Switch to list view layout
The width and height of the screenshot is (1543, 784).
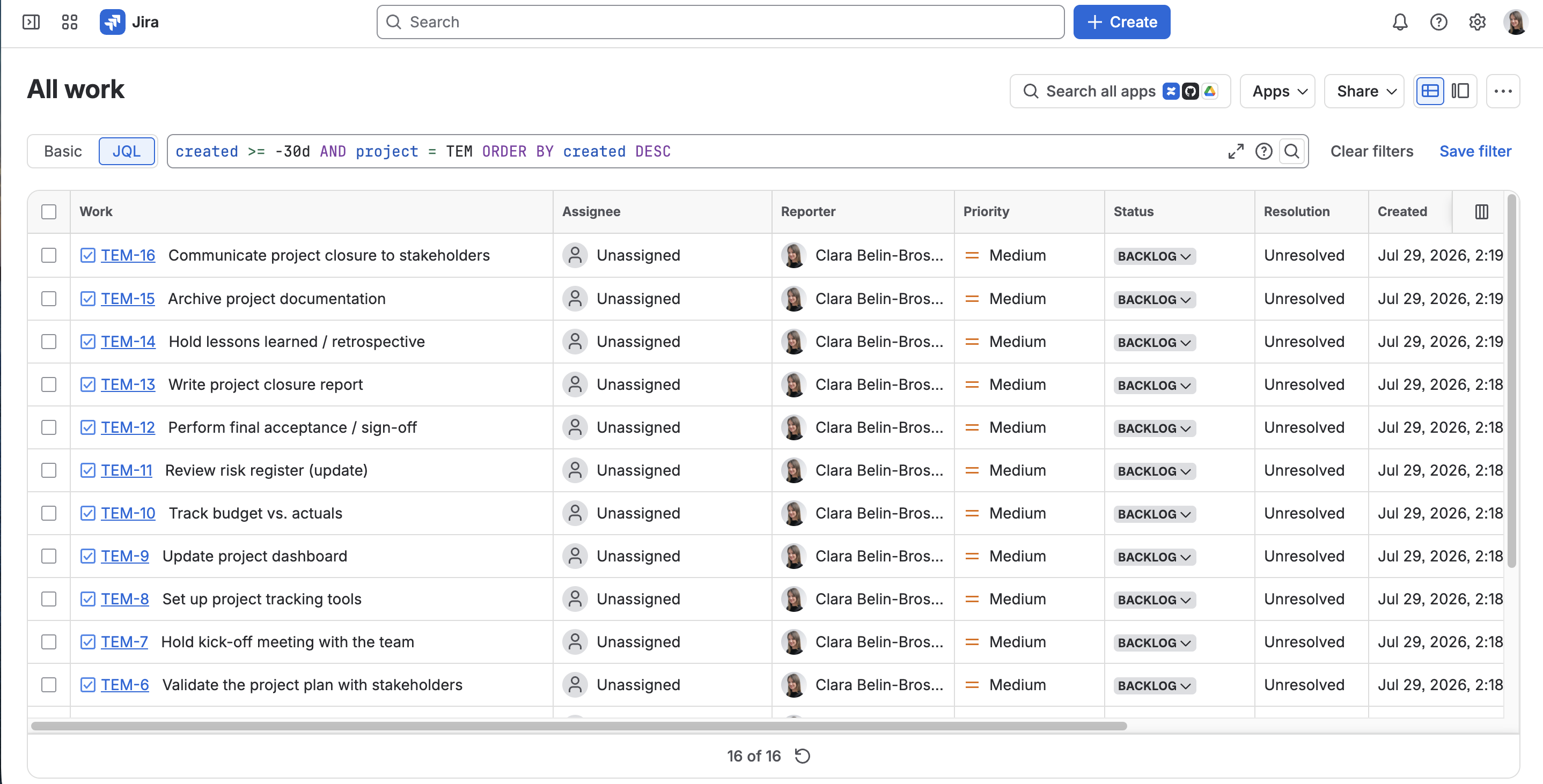point(1430,91)
